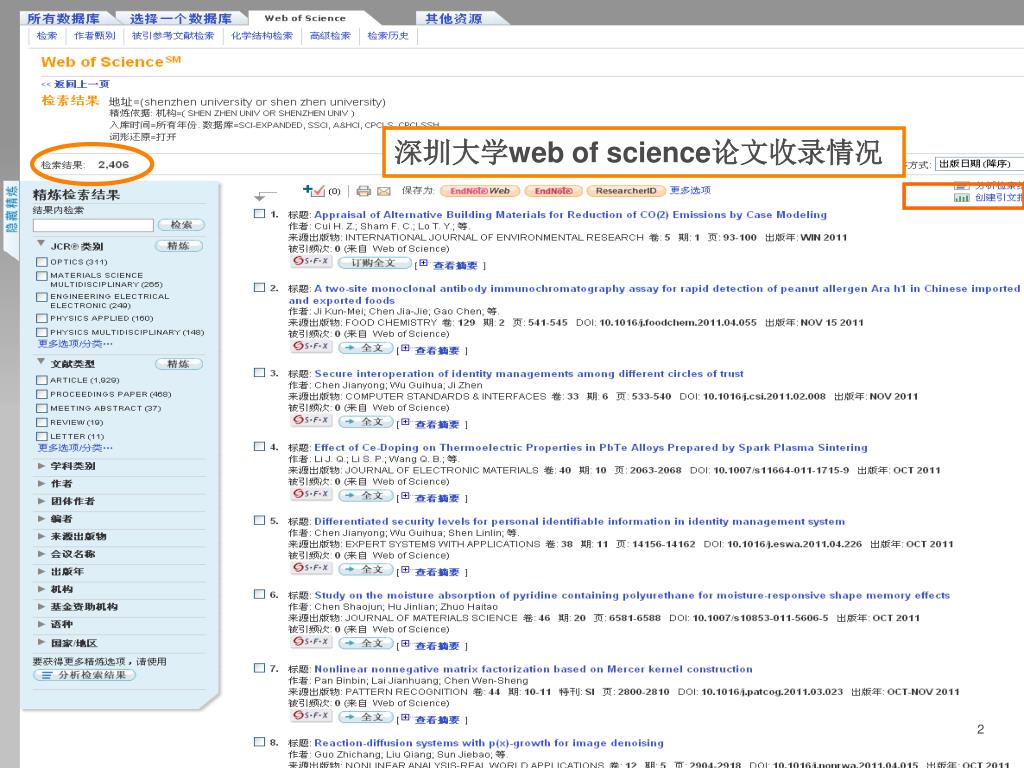Click 更多选项 link after ResearcherID

[x=690, y=190]
